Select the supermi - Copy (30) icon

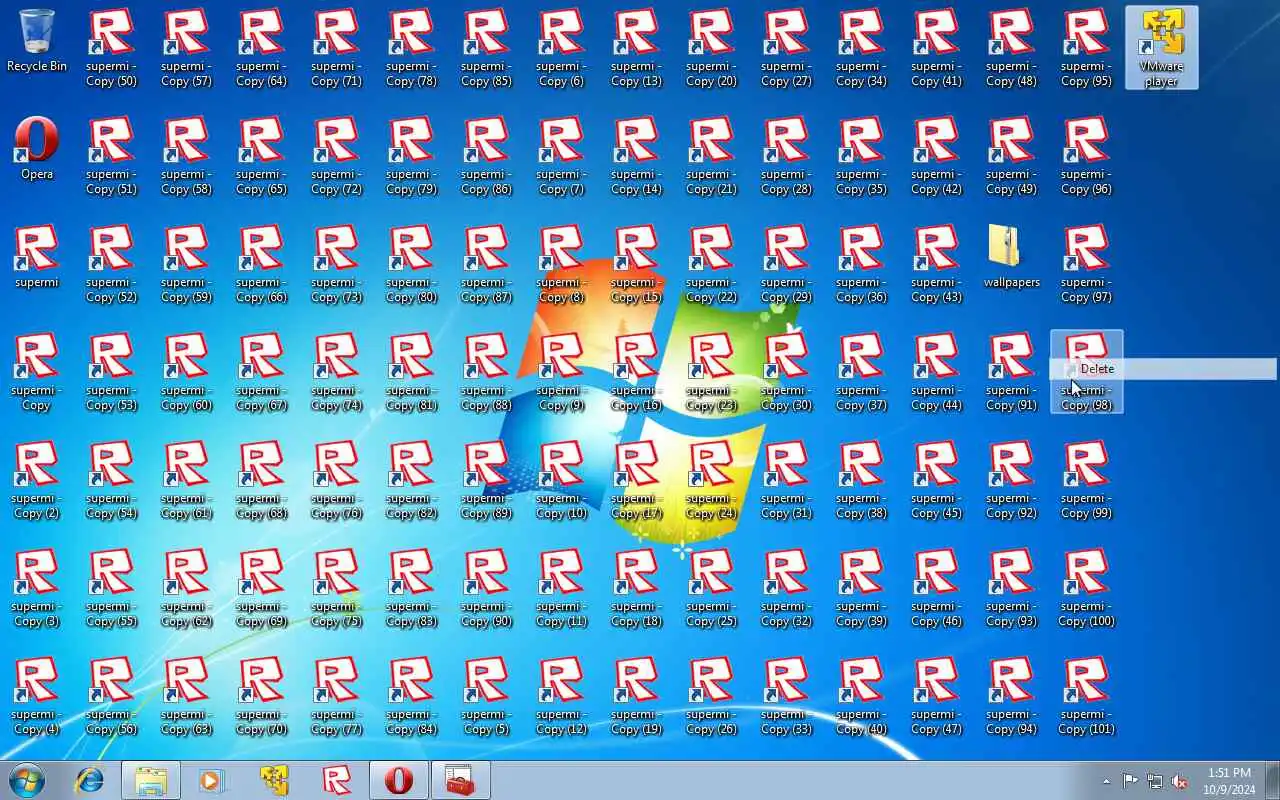coord(786,371)
